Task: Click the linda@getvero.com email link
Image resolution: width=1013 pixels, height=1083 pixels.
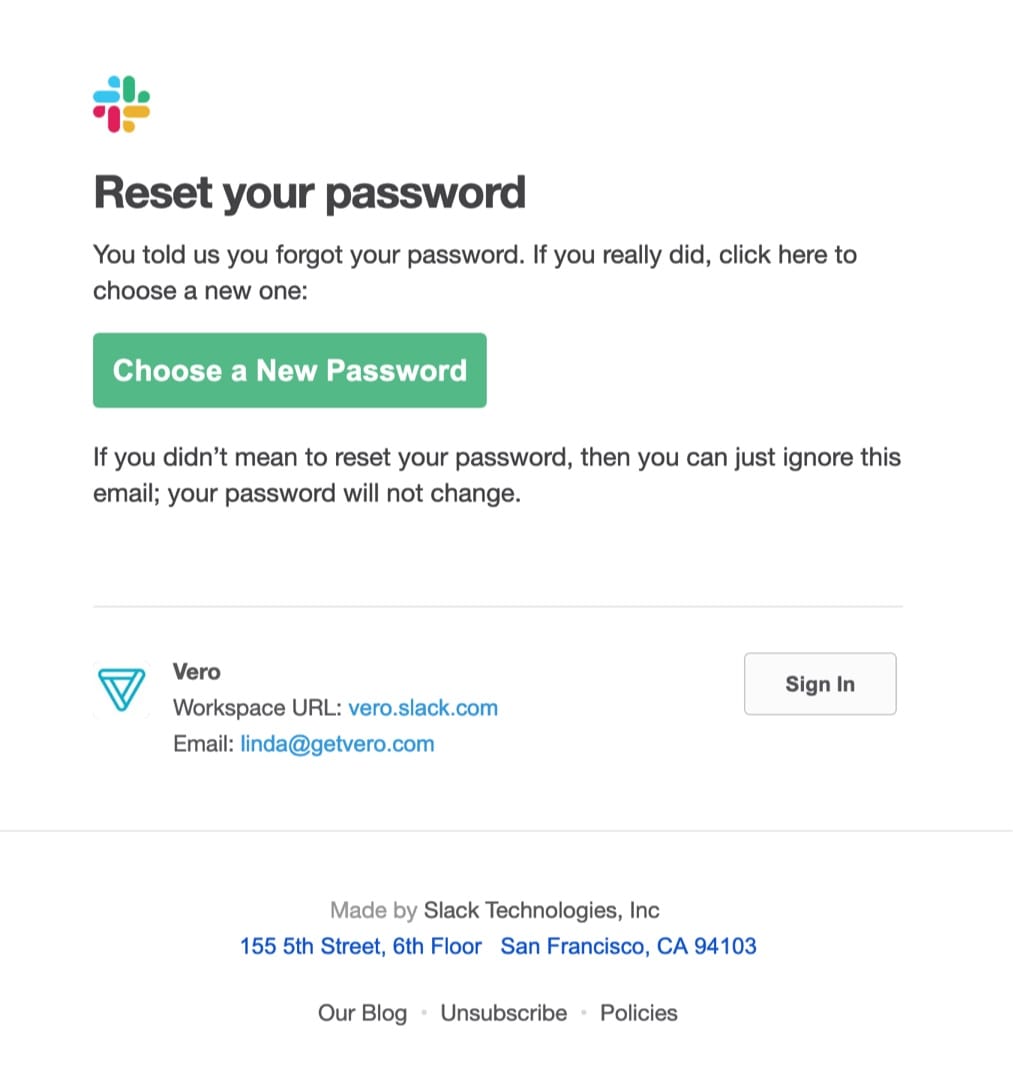Action: click(x=337, y=743)
